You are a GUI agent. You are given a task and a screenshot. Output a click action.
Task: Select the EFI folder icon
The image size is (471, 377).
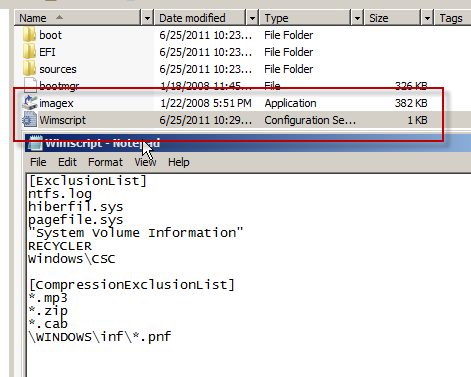click(29, 52)
